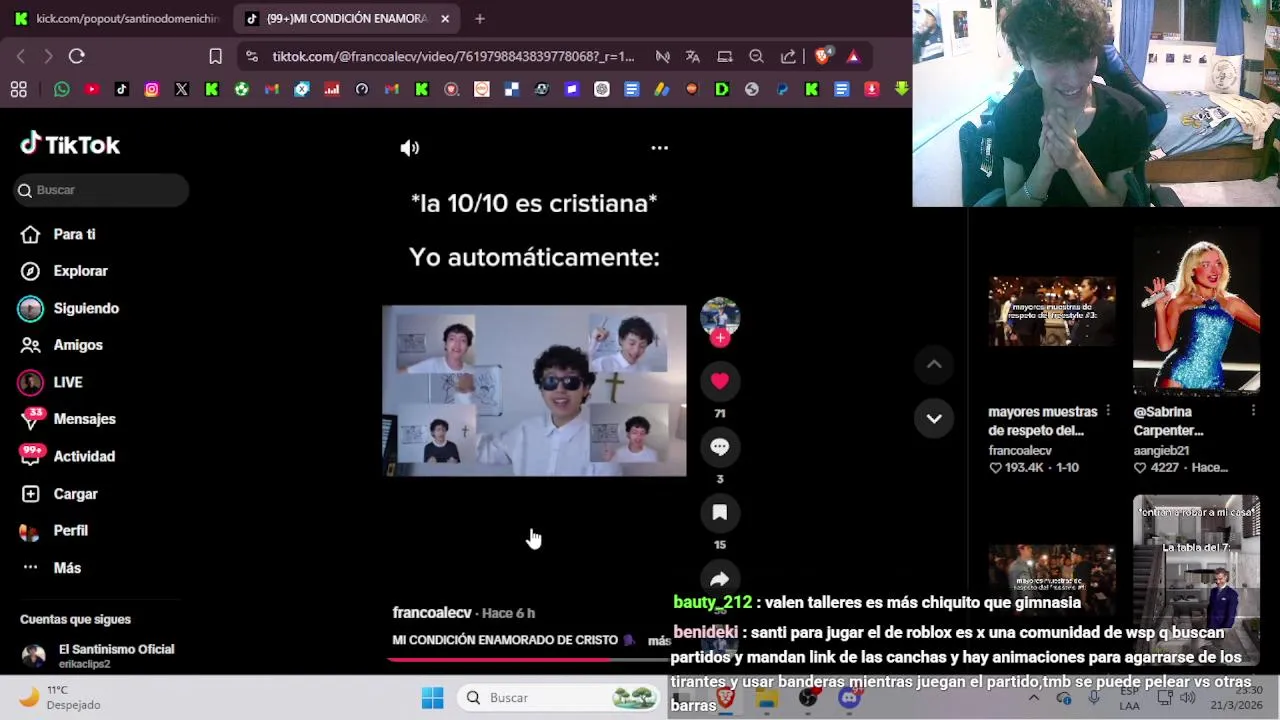Click the share page icon in address bar
The width and height of the screenshot is (1280, 720).
788,57
